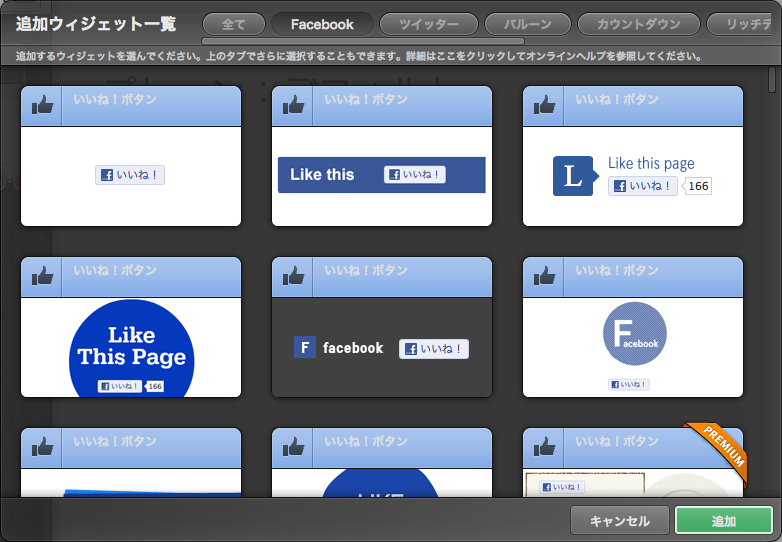
Task: Open the バルーン tab
Action: [528, 24]
